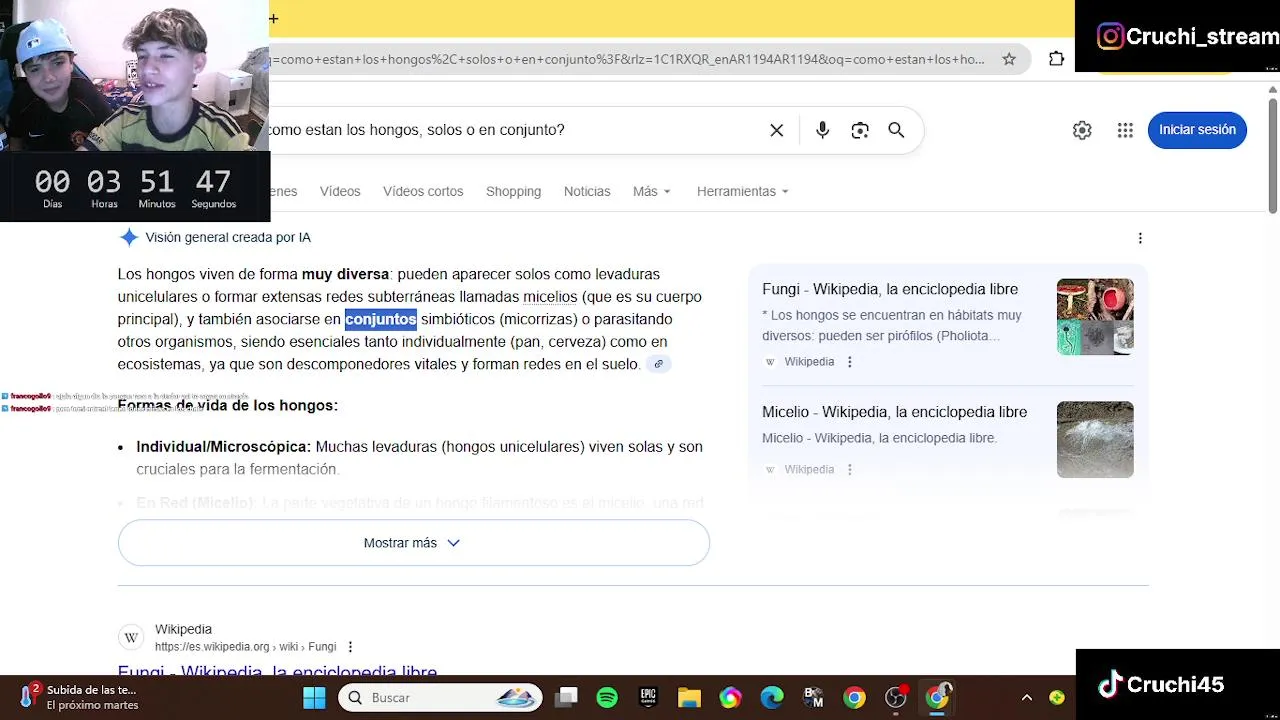This screenshot has height=720, width=1280.
Task: Click the Individual/Microscópica bullet label
Action: pyautogui.click(x=224, y=447)
